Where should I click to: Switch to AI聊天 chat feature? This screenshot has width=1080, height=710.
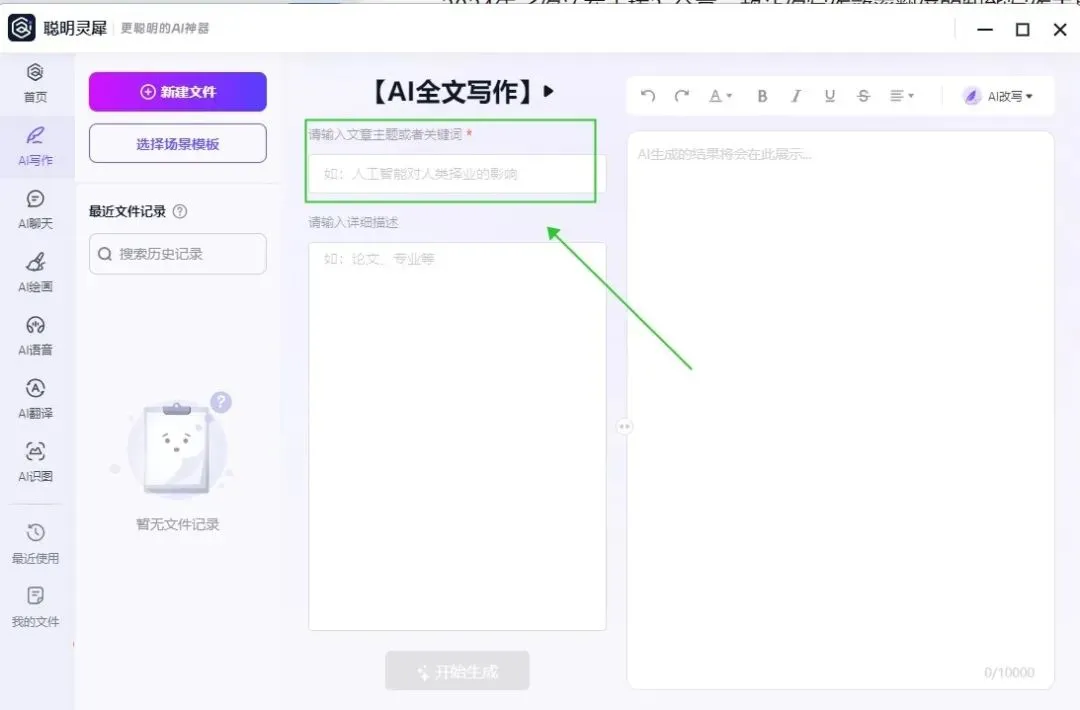tap(36, 211)
